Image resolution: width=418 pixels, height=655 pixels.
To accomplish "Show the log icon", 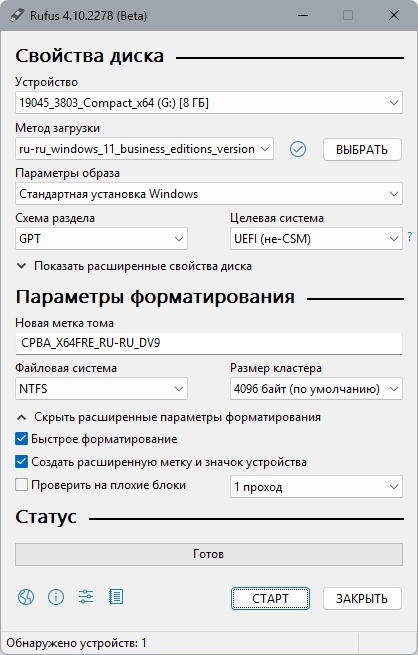I will pos(116,597).
